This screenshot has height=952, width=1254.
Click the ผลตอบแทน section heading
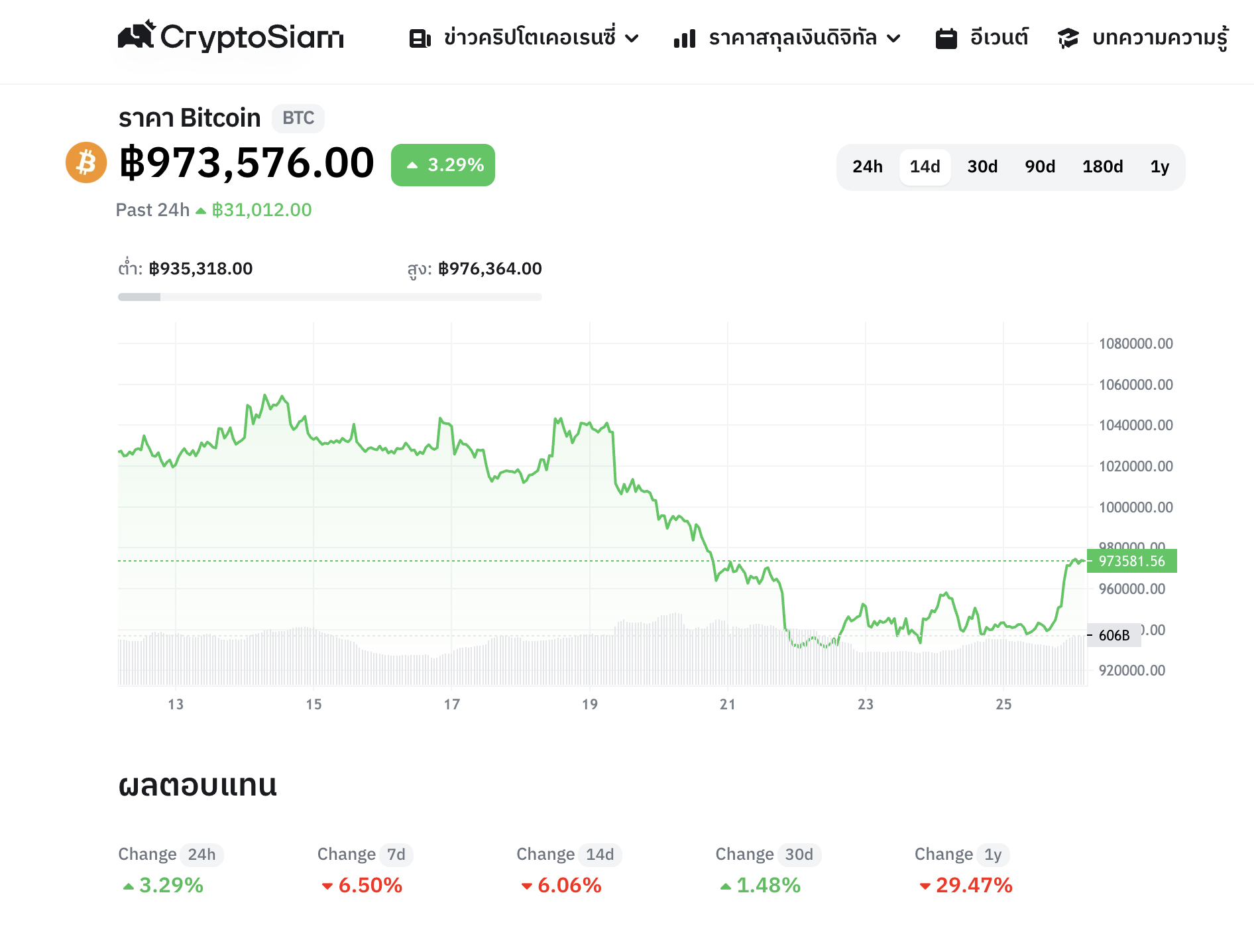coord(198,785)
